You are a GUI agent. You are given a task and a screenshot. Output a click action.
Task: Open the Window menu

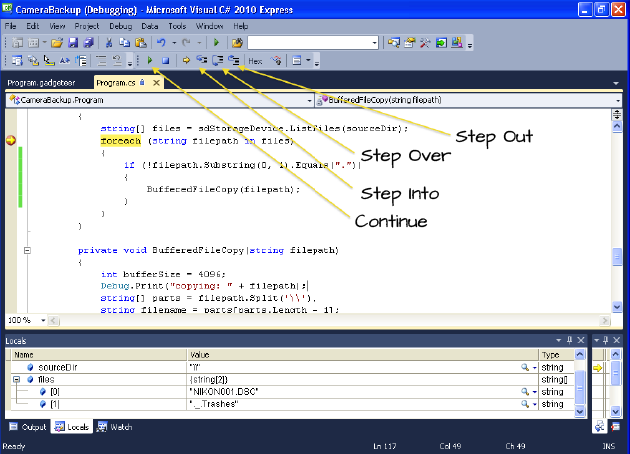209,26
